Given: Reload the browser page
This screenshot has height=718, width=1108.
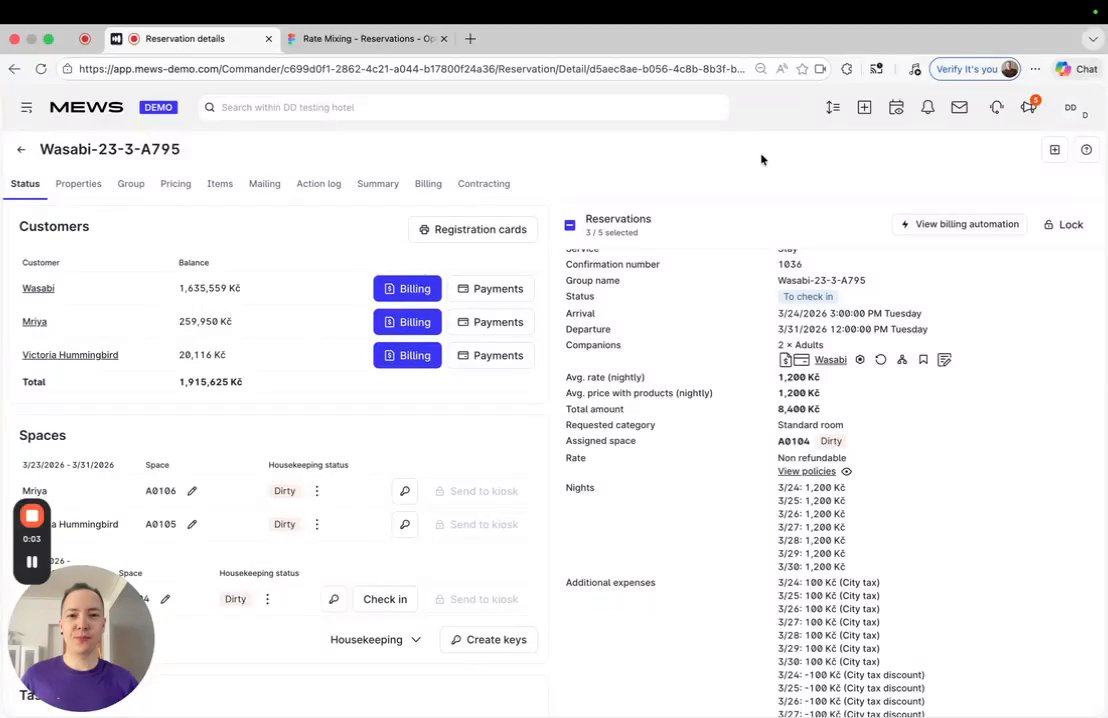Looking at the screenshot, I should coord(41,69).
